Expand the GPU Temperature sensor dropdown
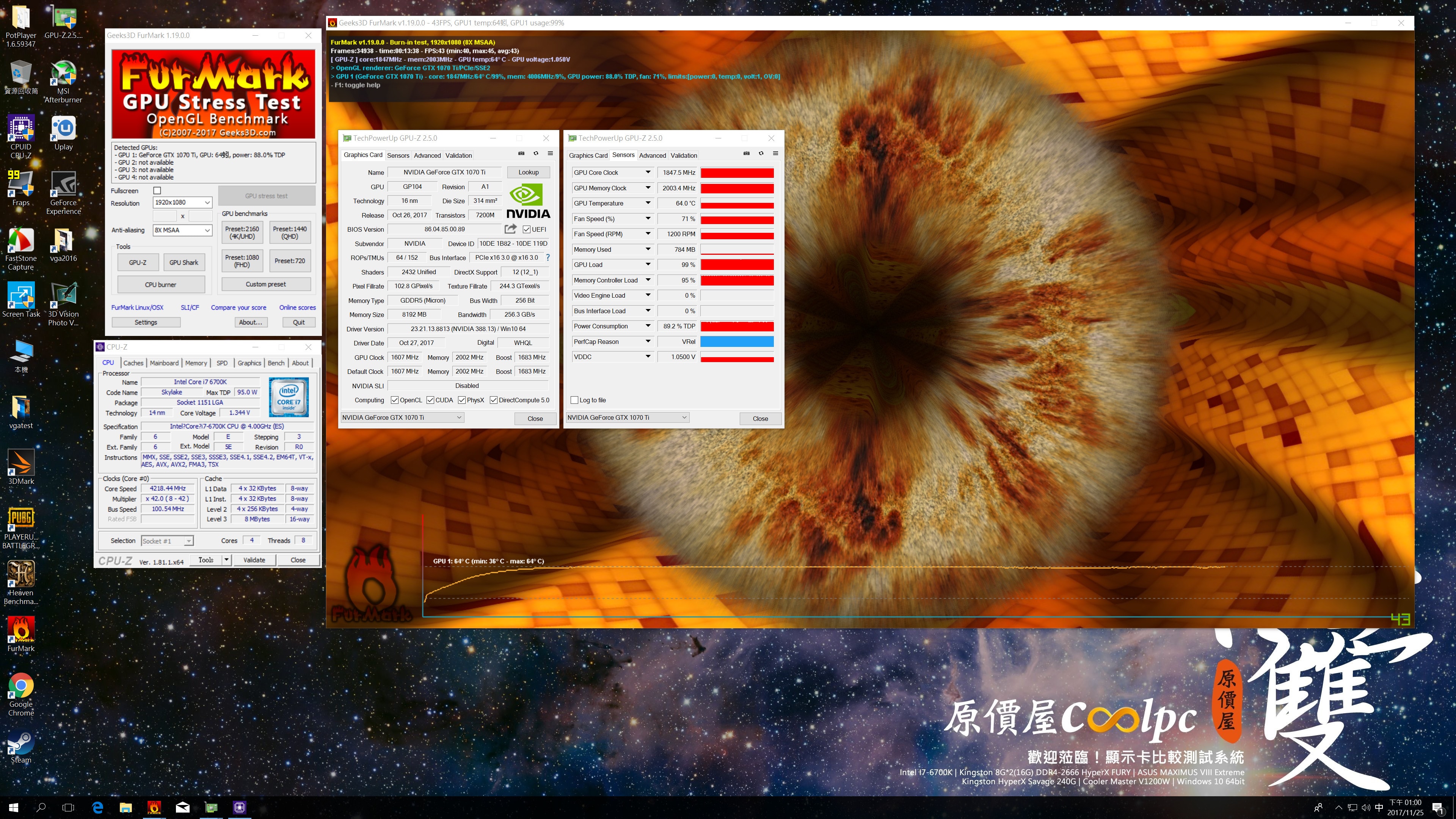1456x819 pixels. click(648, 203)
